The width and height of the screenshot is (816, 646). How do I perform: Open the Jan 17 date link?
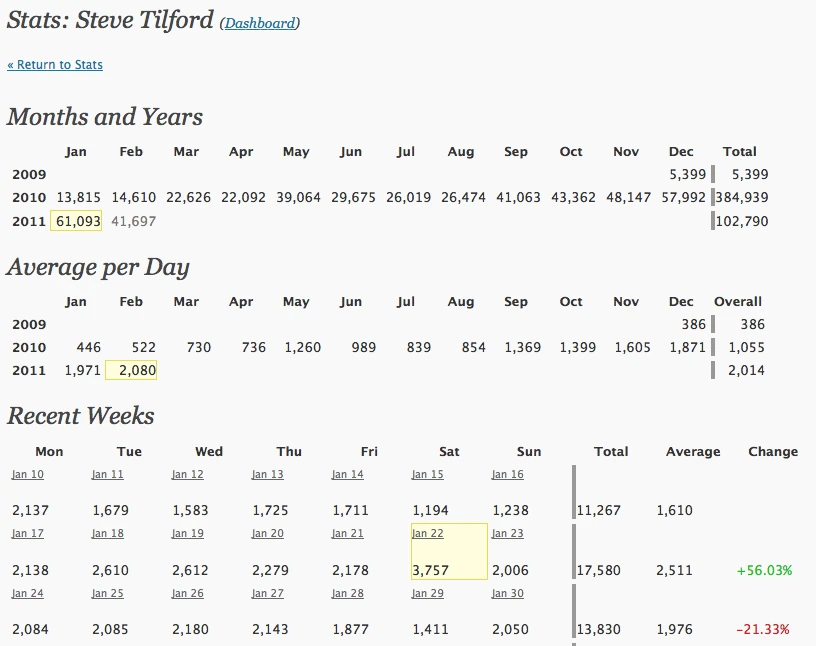tap(27, 534)
